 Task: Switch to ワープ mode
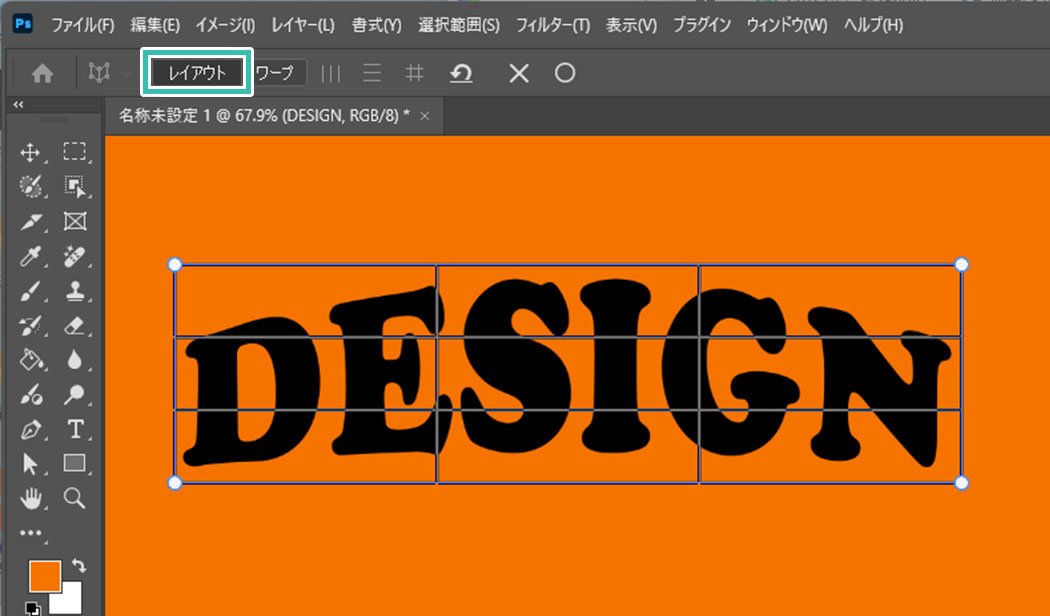click(275, 73)
